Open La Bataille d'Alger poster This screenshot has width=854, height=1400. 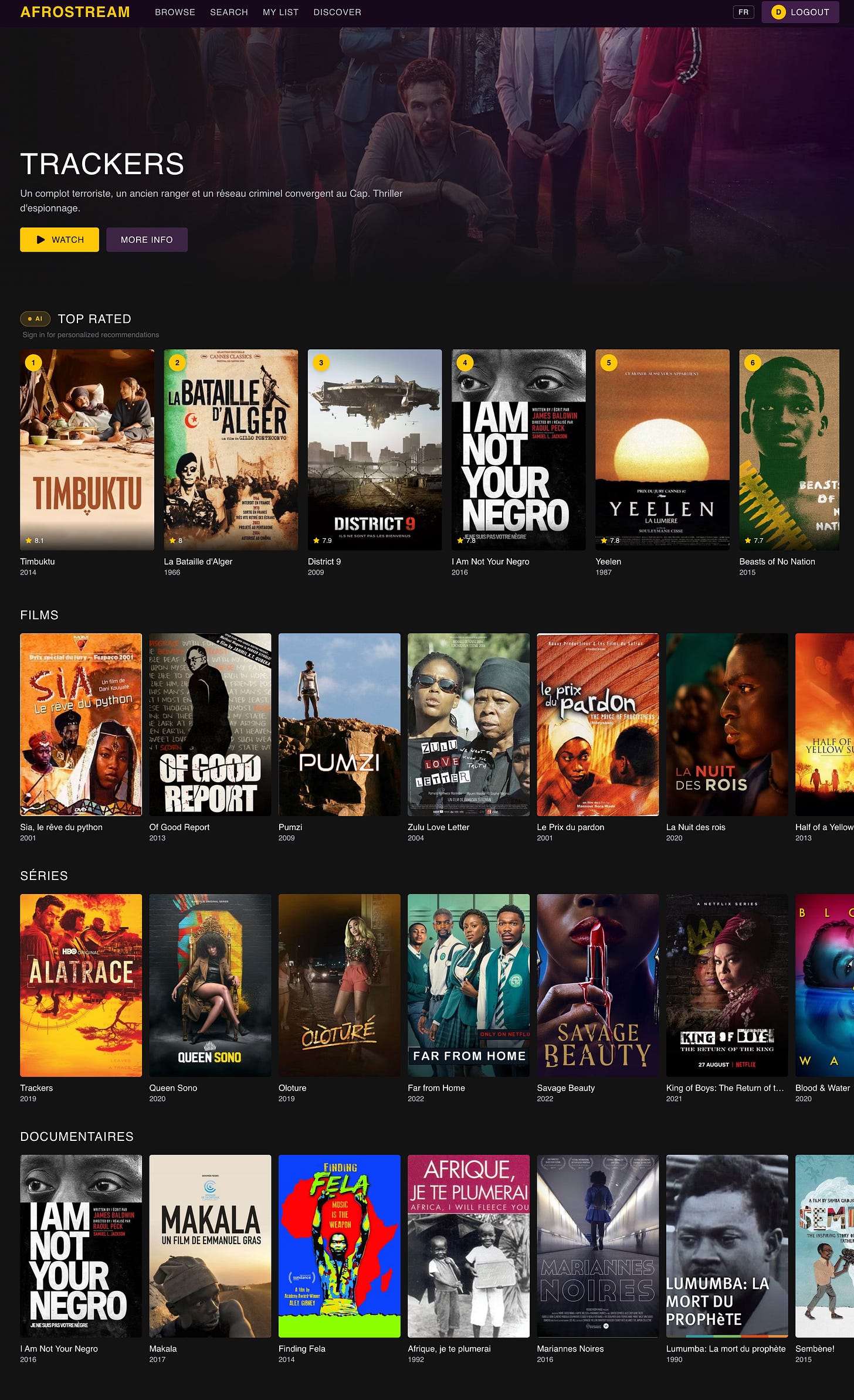pyautogui.click(x=231, y=450)
